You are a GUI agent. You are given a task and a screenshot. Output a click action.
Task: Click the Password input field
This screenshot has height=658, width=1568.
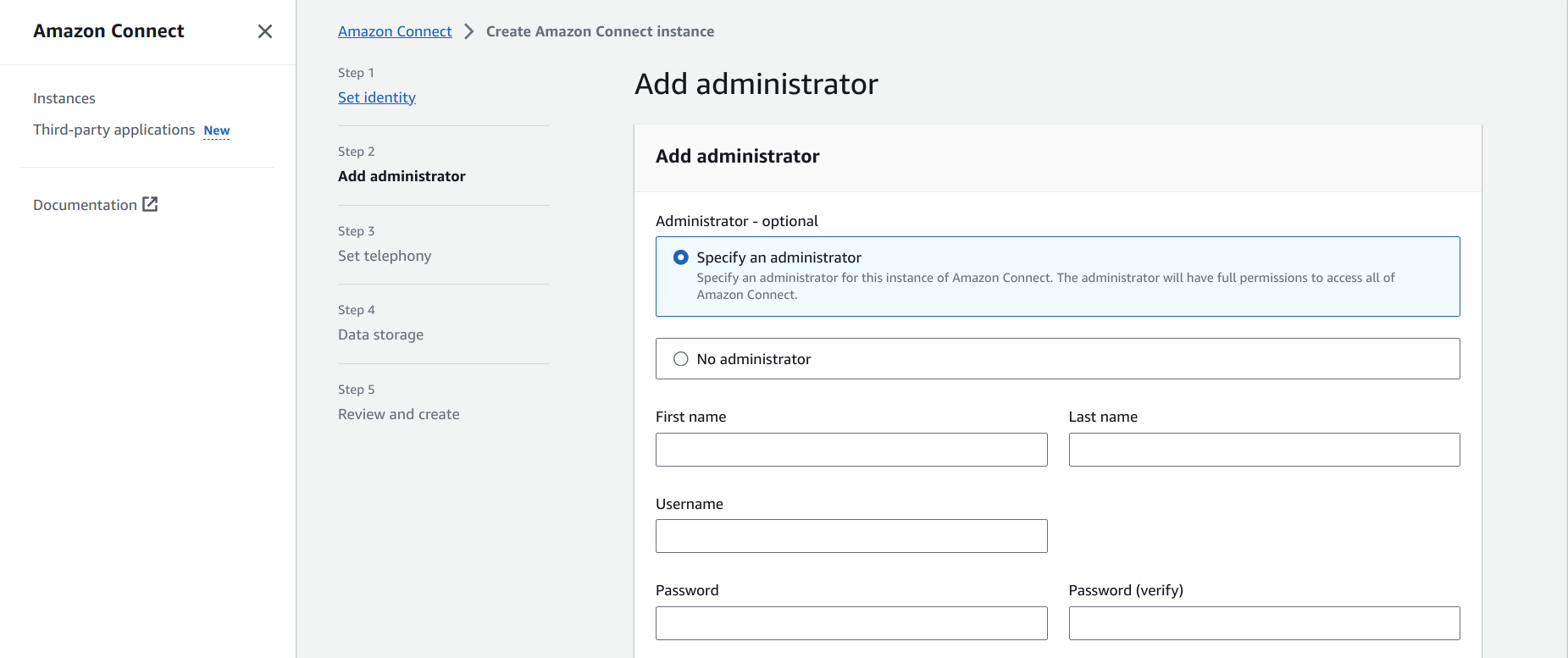point(850,623)
